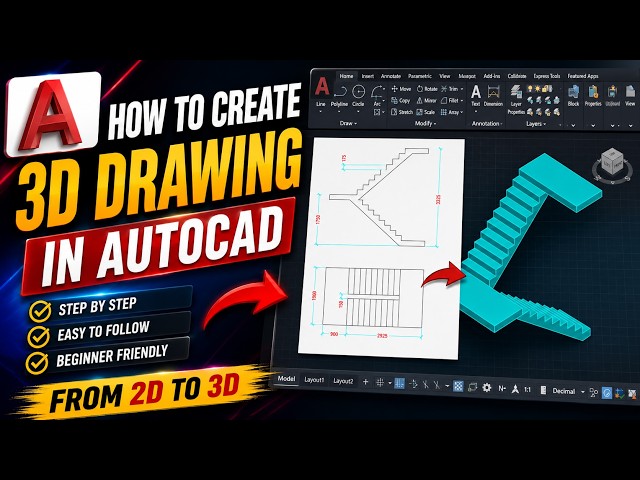Expand the Draw panel
640x480 pixels.
point(348,123)
